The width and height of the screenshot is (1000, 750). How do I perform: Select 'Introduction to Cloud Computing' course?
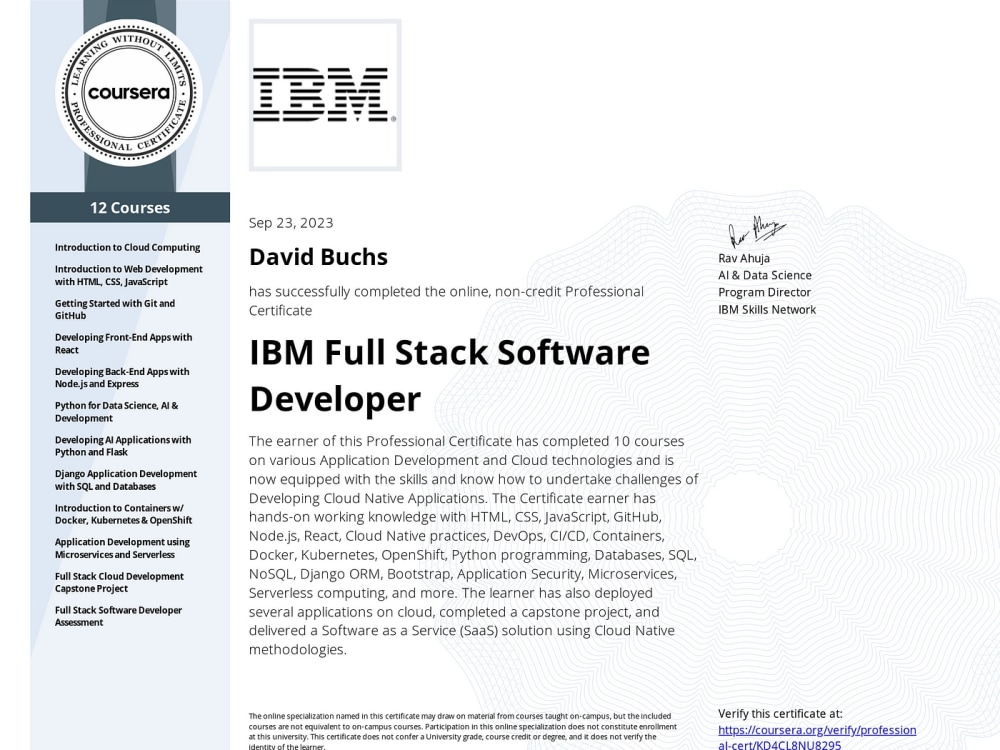(128, 247)
